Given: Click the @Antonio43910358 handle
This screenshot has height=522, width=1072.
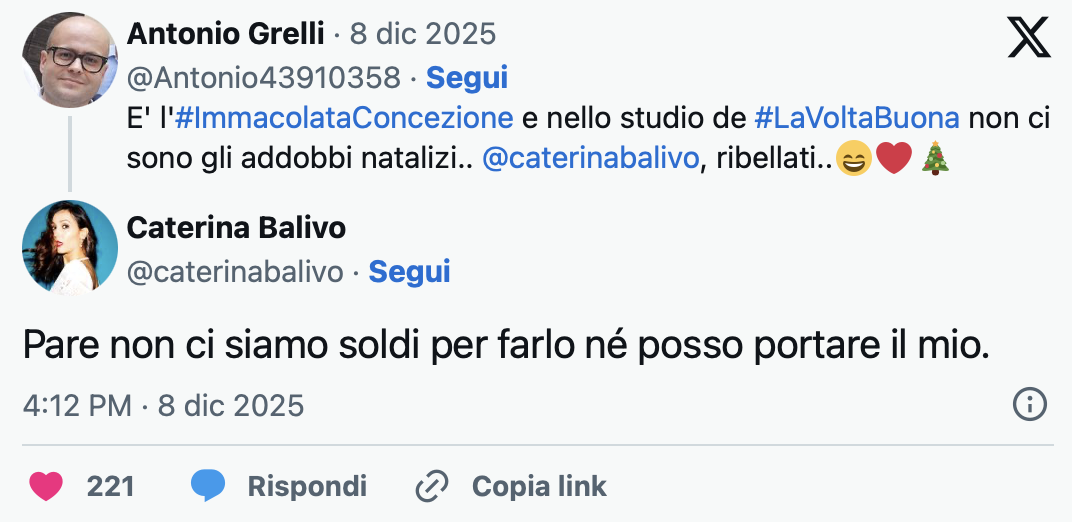Looking at the screenshot, I should click(264, 77).
